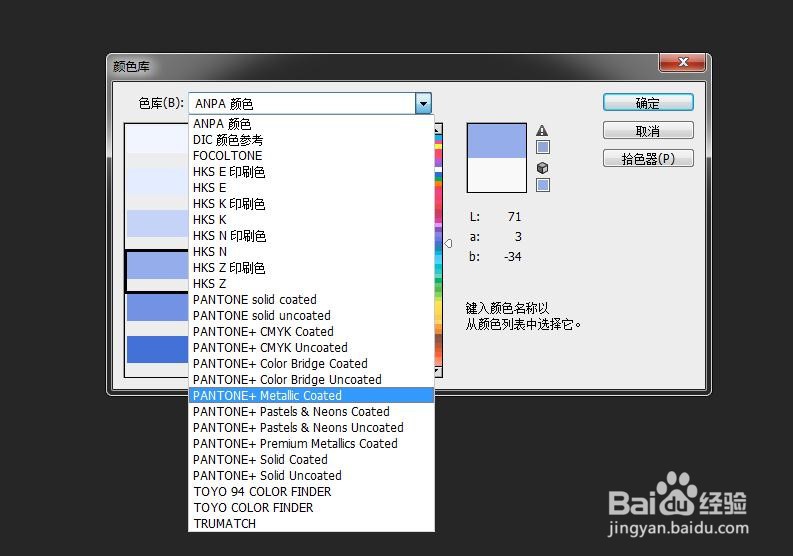Click the not web-safe cube icon

[542, 167]
